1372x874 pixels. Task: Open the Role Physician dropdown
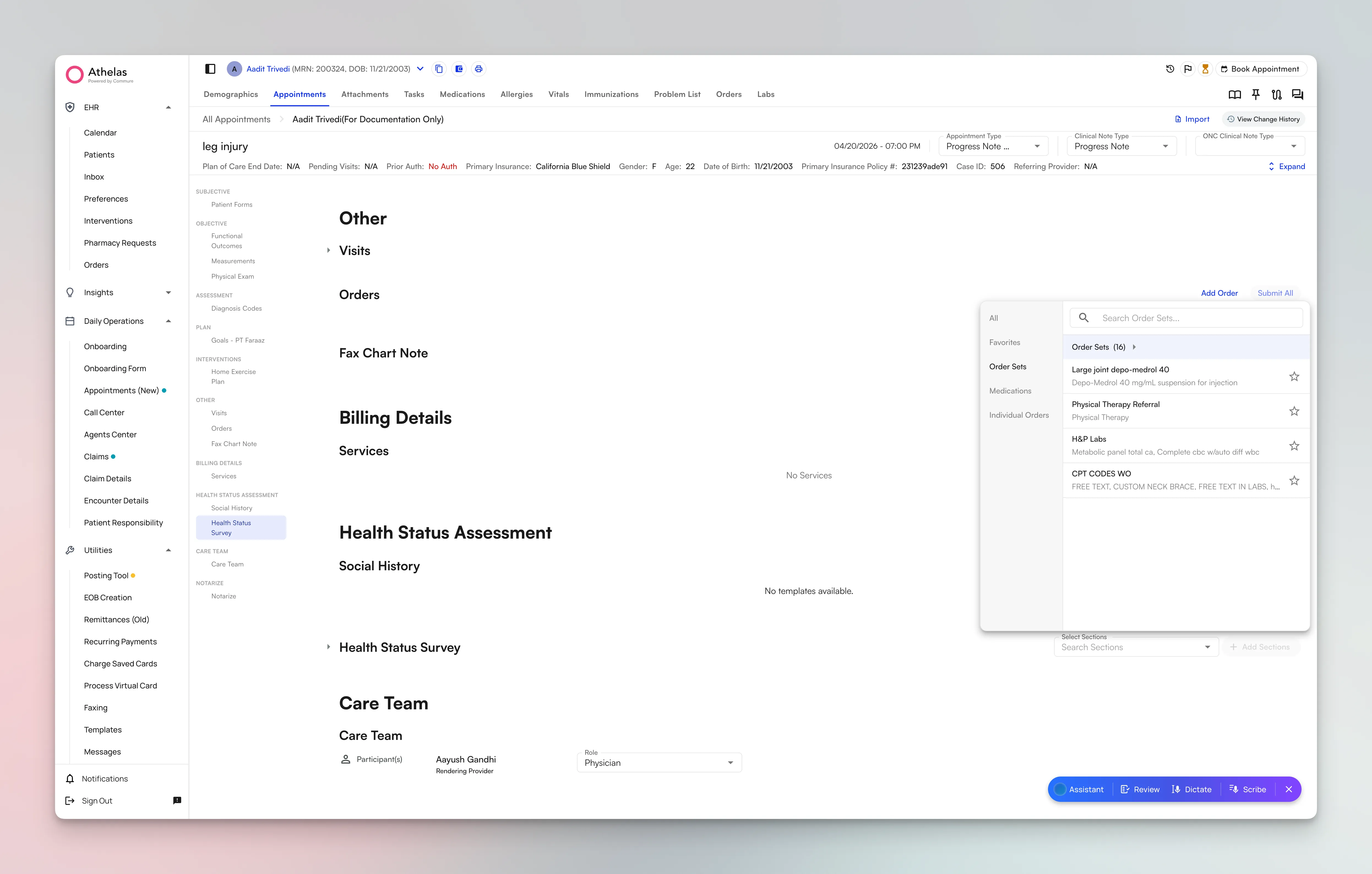tap(659, 763)
